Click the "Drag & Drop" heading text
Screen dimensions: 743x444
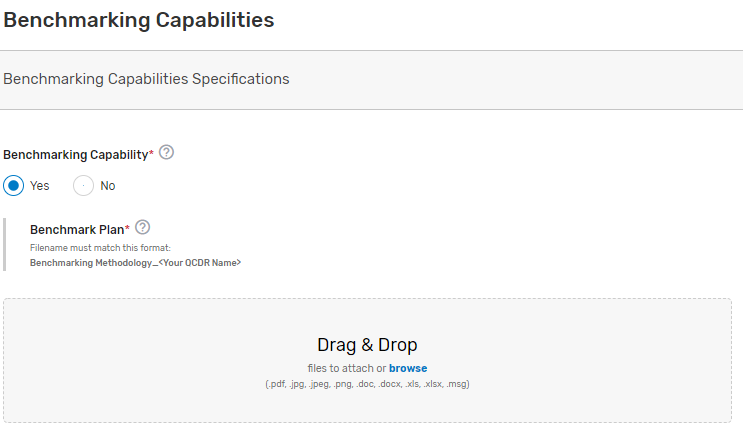367,345
